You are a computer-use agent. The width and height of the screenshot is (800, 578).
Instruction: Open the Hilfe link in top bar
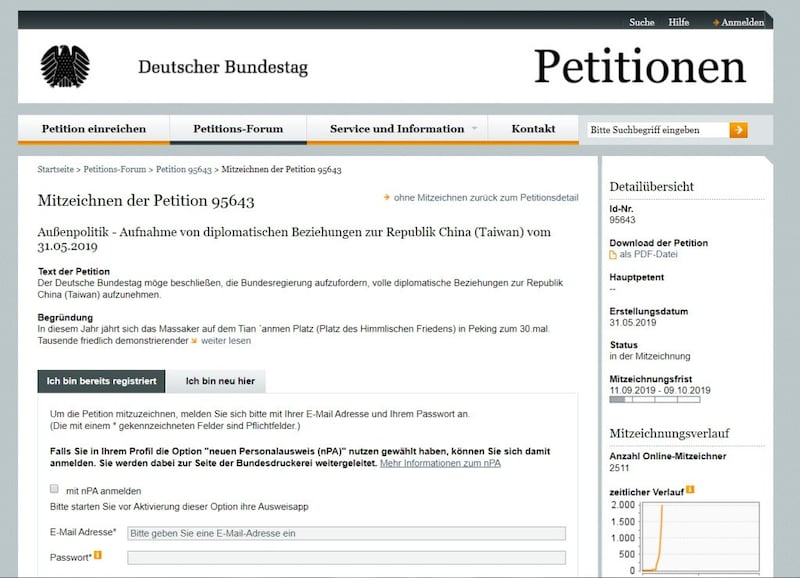(x=679, y=22)
